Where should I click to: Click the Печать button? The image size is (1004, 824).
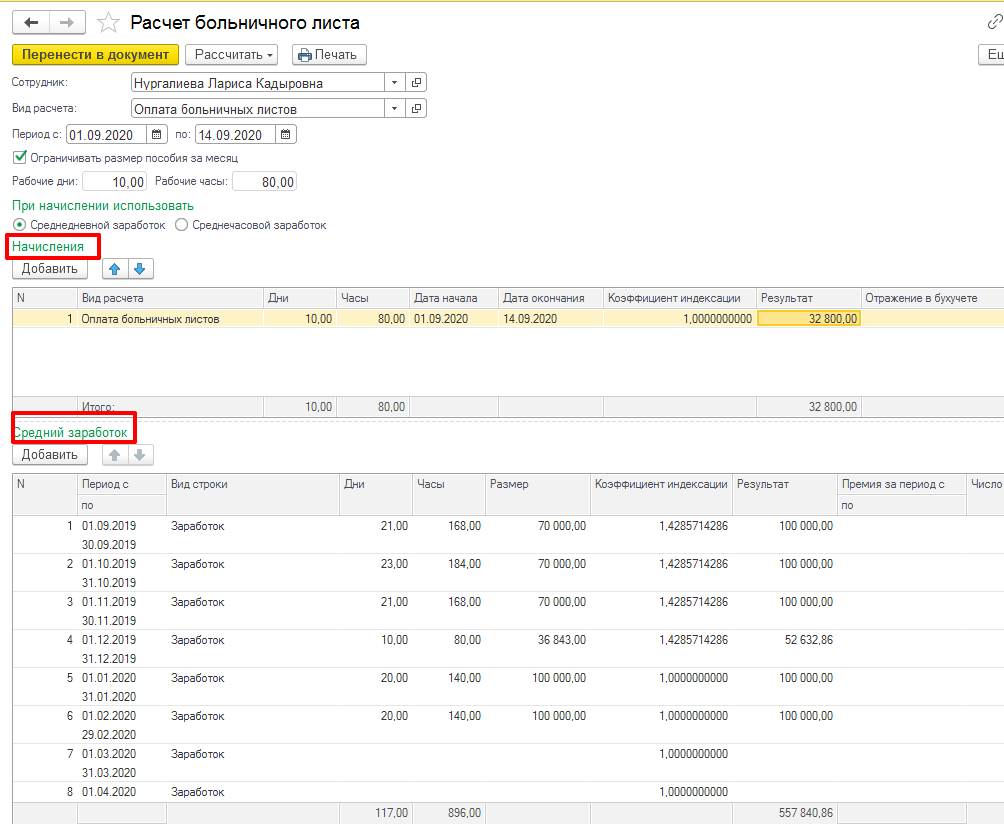coord(329,55)
